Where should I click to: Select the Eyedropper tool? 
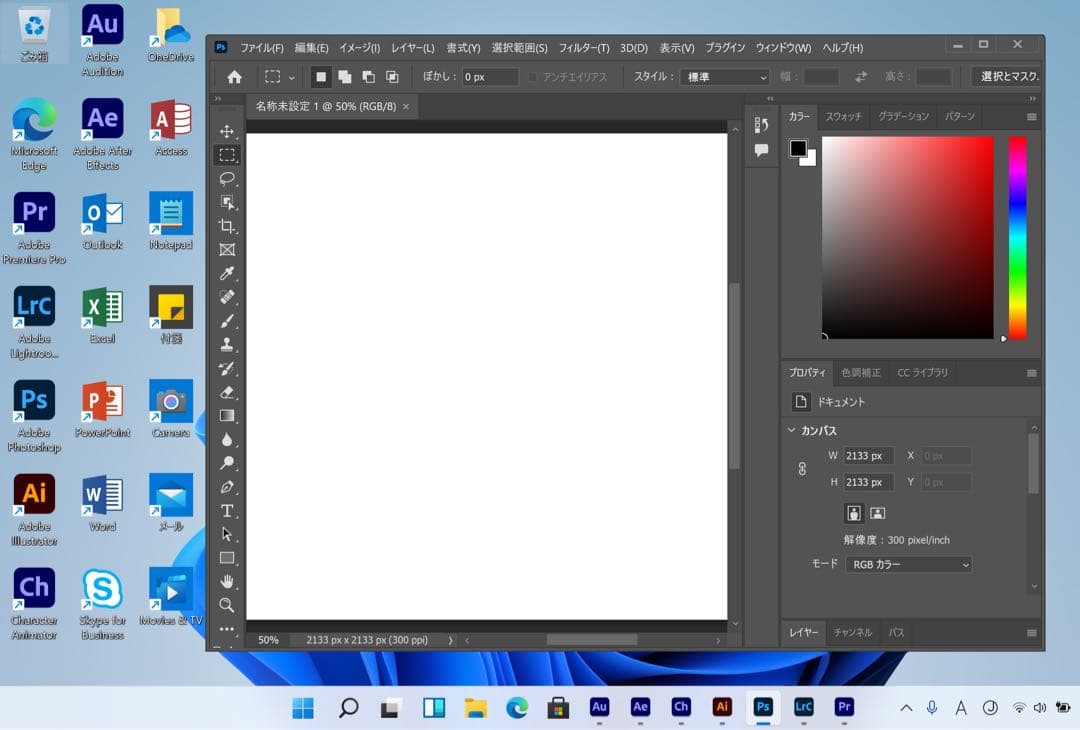227,274
